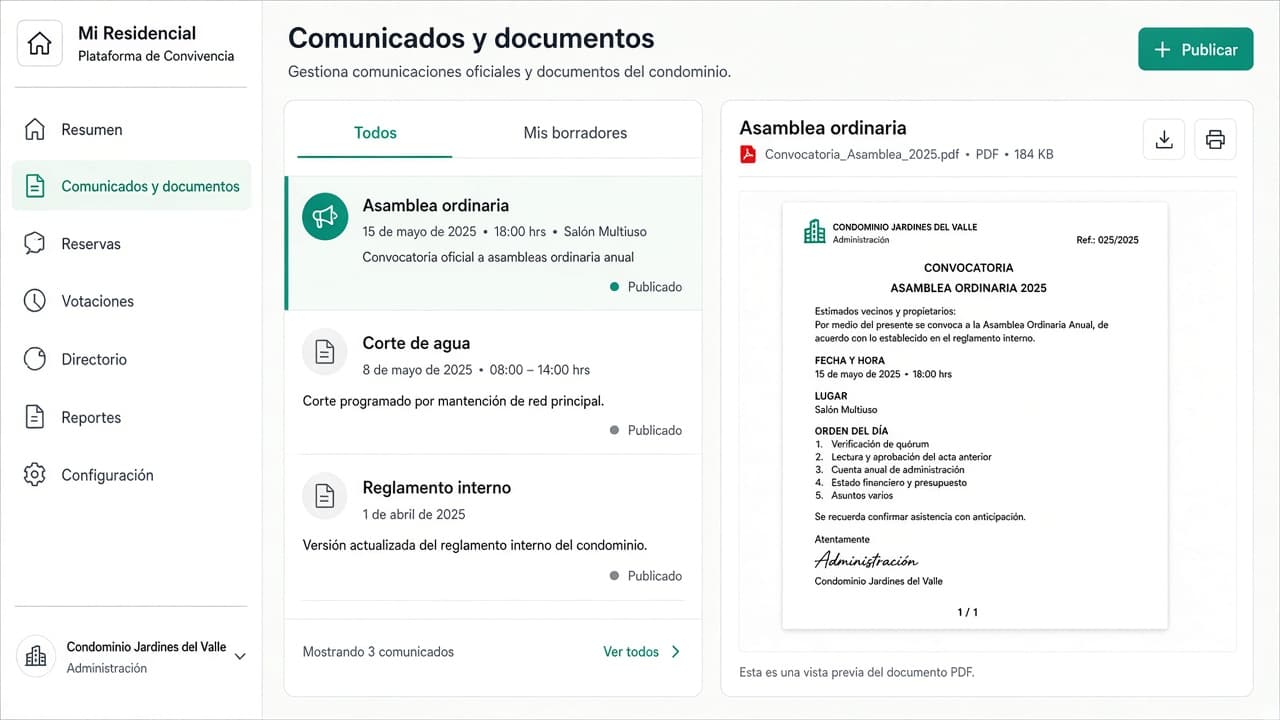Click the Convocatoria_Asamblea_2025.pdf file name
Image resolution: width=1280 pixels, height=720 pixels.
pos(862,154)
